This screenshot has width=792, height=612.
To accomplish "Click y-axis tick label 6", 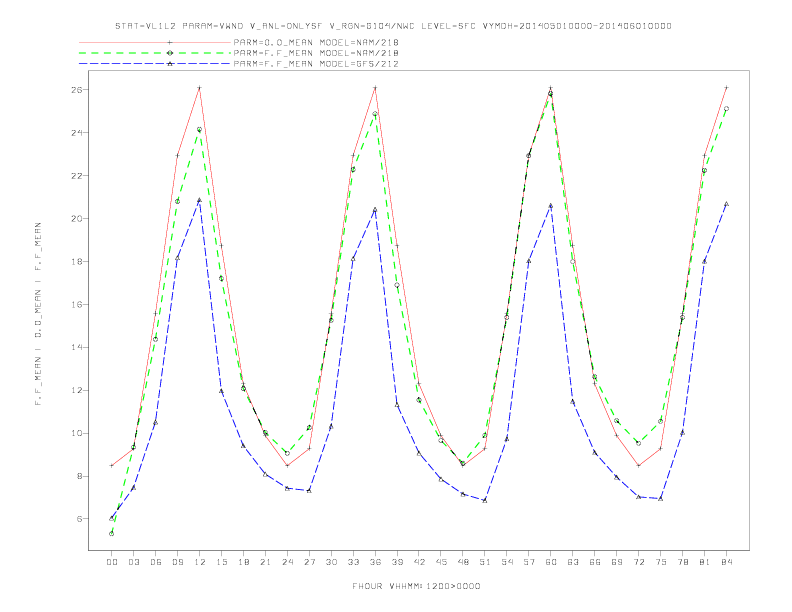I will tap(81, 519).
